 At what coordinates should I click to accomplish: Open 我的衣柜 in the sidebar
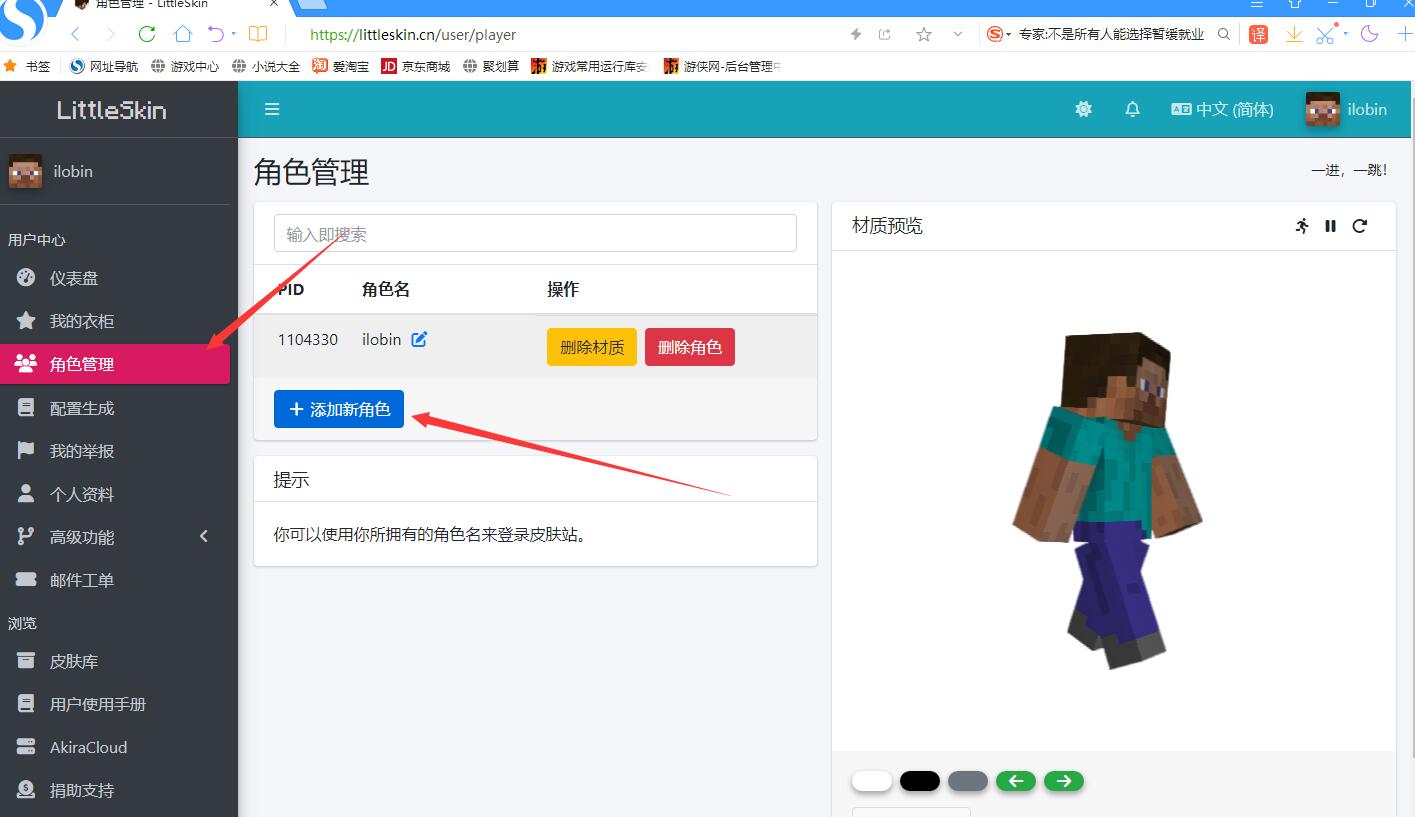(82, 321)
